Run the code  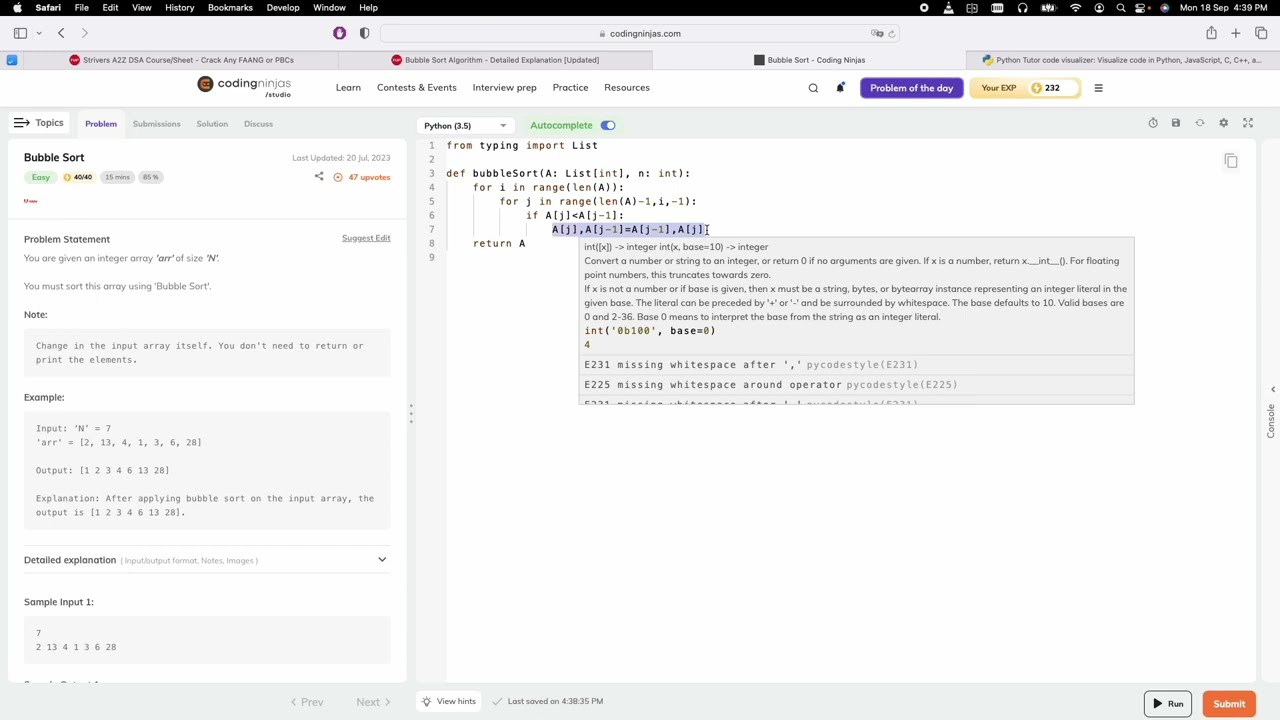(x=1167, y=704)
